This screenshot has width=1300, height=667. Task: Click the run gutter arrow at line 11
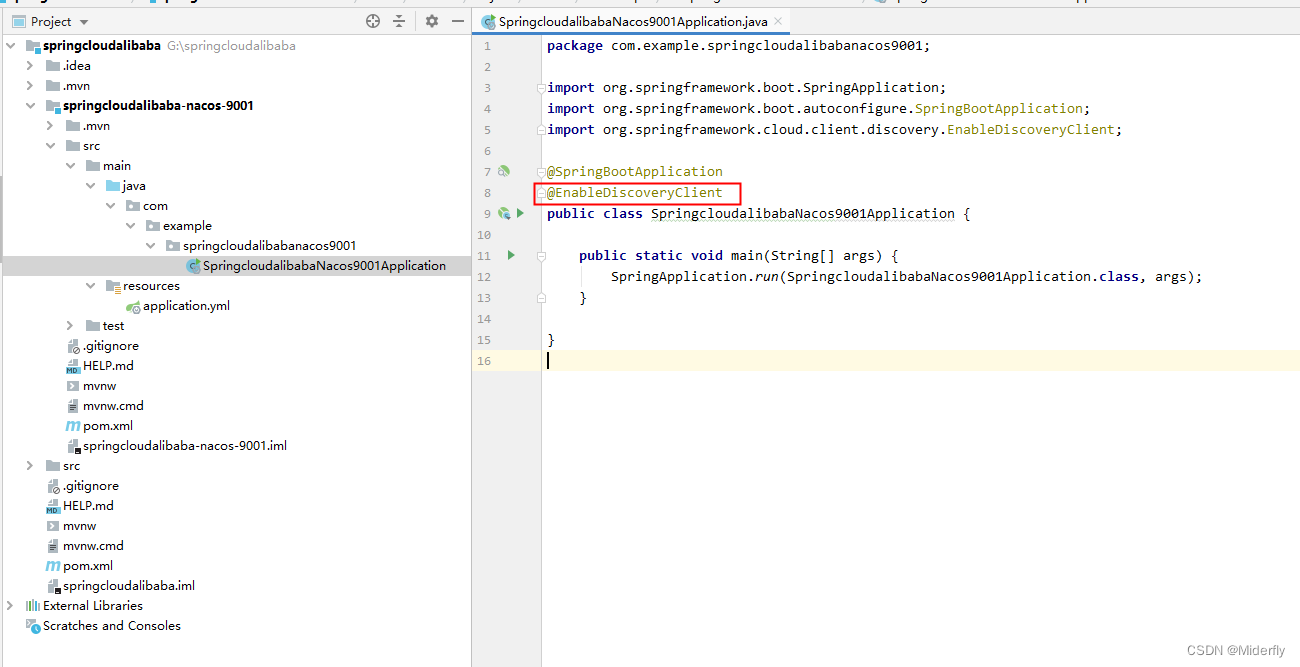pyautogui.click(x=511, y=255)
